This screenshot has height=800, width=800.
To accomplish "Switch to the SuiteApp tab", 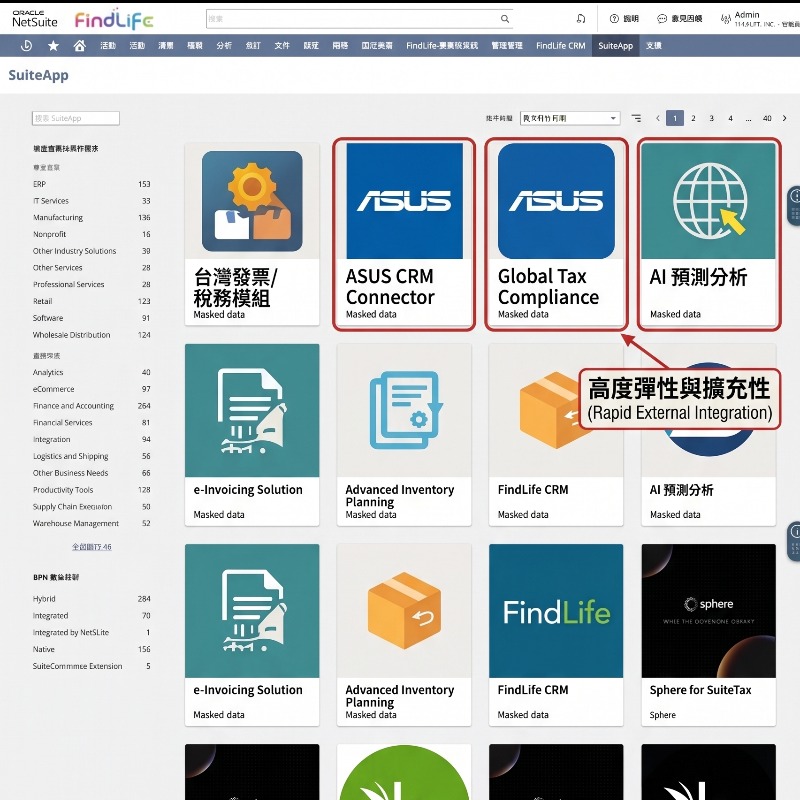I will [615, 46].
